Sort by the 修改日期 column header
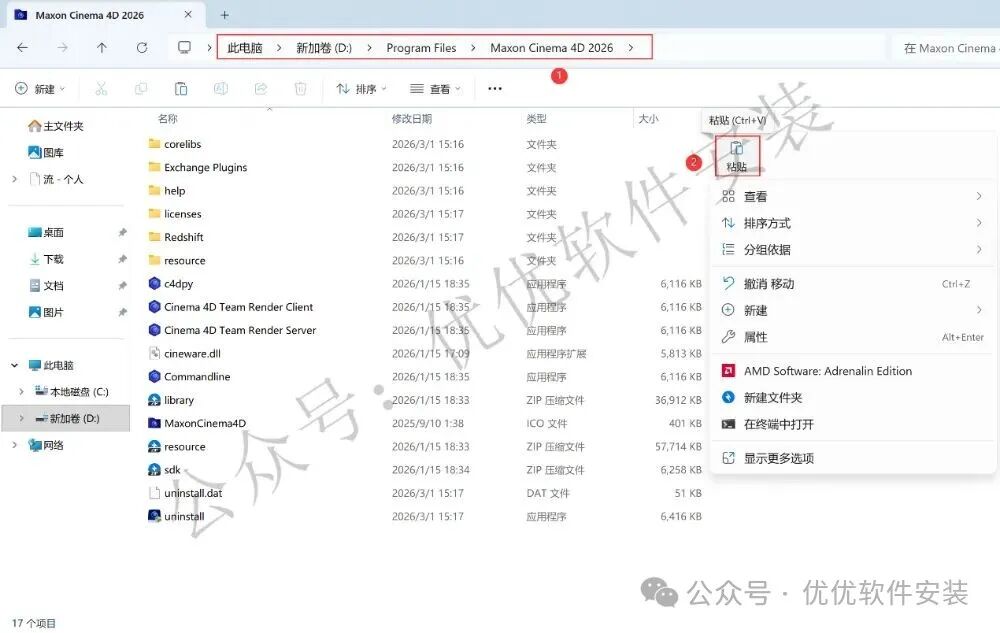The image size is (1000, 633). tap(412, 119)
